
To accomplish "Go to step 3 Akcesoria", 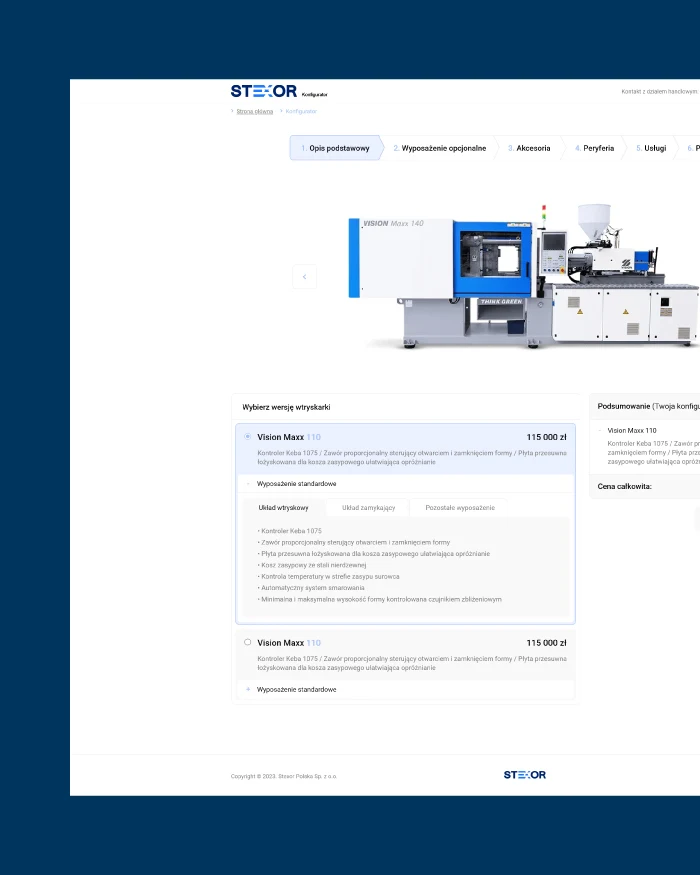I will [x=529, y=148].
